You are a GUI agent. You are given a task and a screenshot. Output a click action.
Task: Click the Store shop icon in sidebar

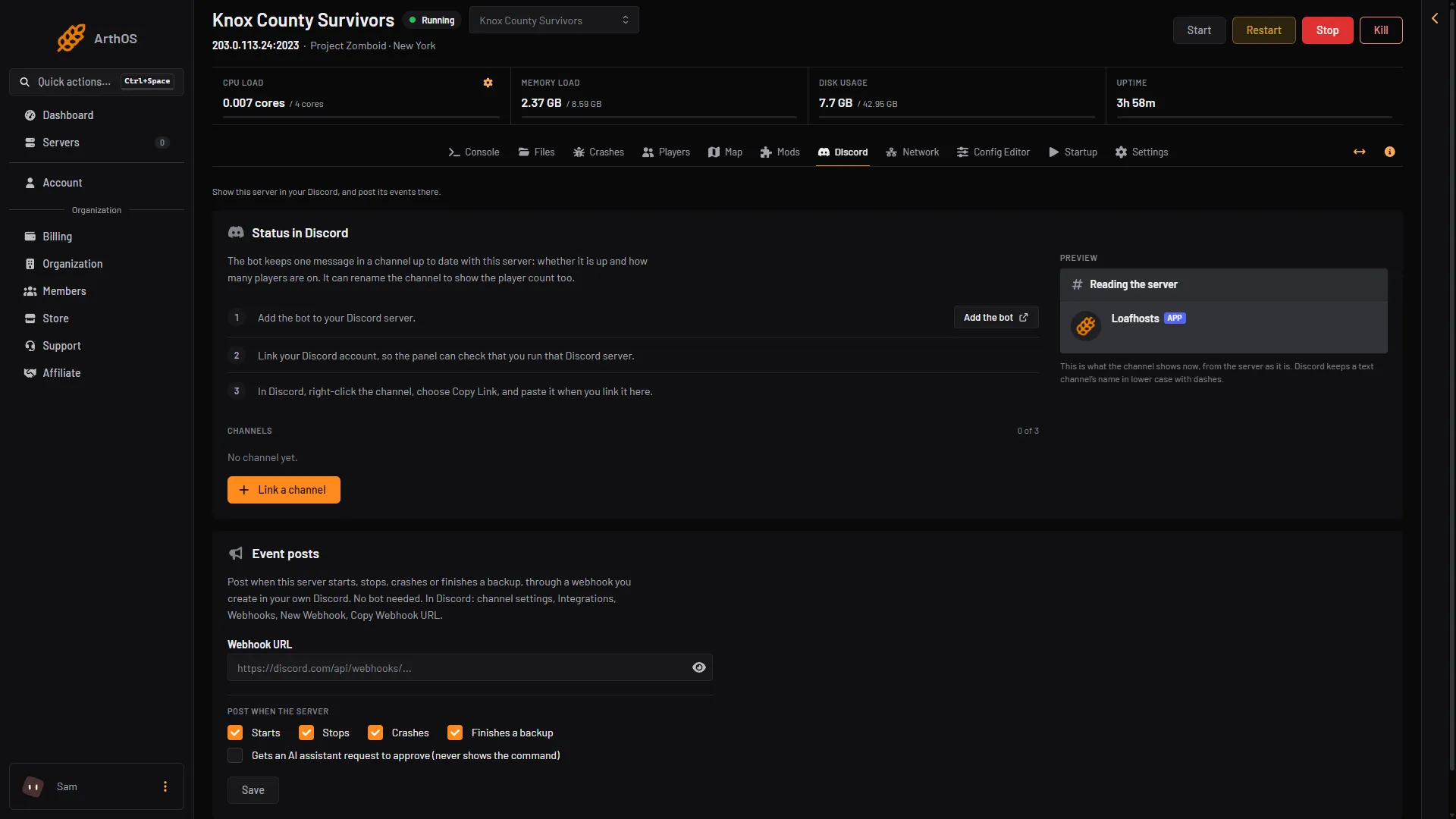click(30, 318)
